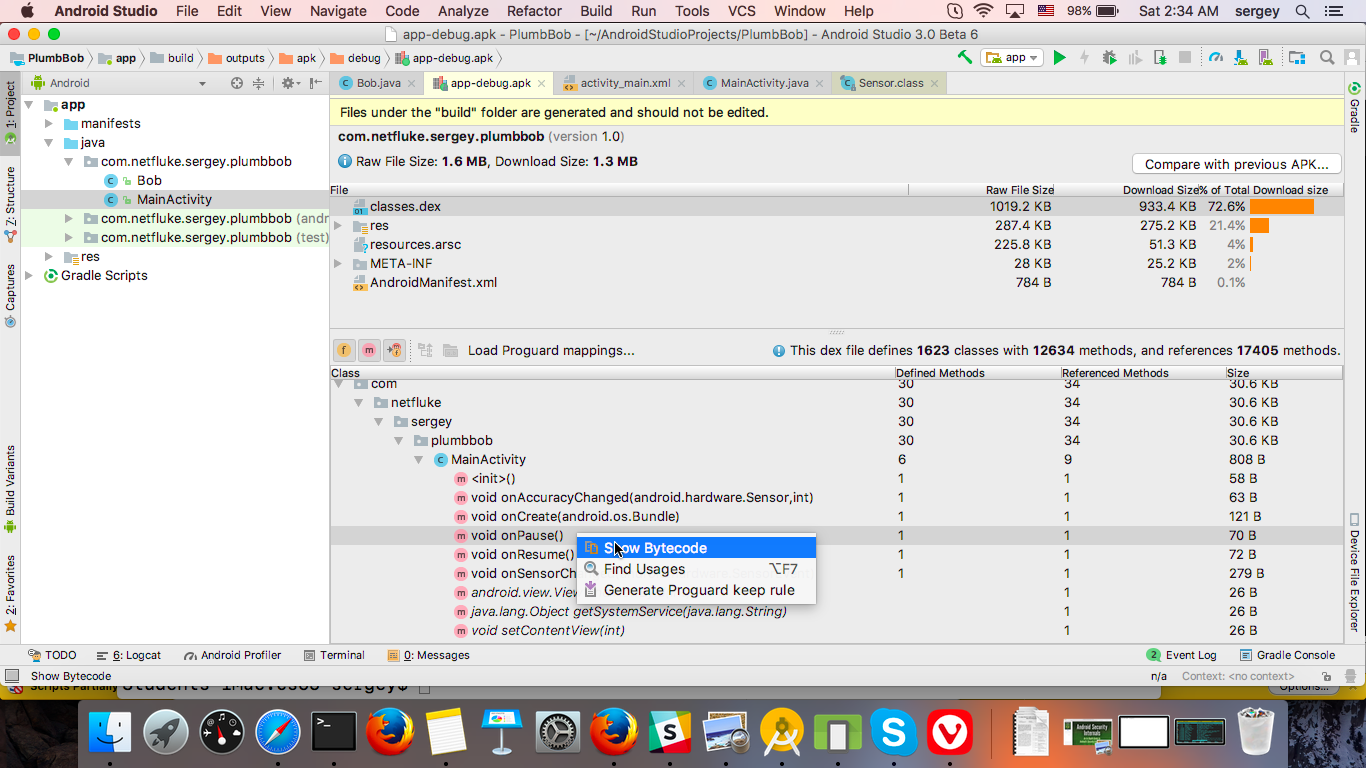Toggle show fields 'f' filter button
Viewport: 1366px width, 768px height.
pos(344,350)
